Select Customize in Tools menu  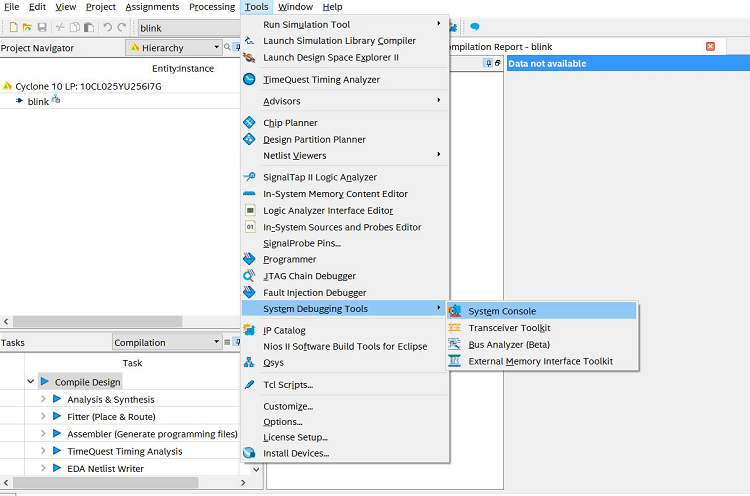point(345,406)
